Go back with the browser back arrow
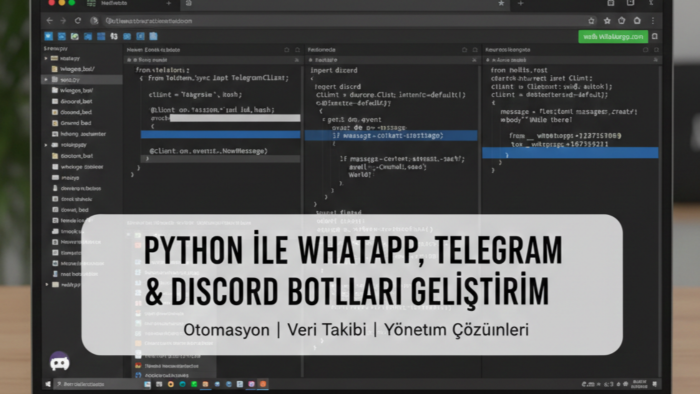Viewport: 700px width, 394px height. pyautogui.click(x=50, y=21)
